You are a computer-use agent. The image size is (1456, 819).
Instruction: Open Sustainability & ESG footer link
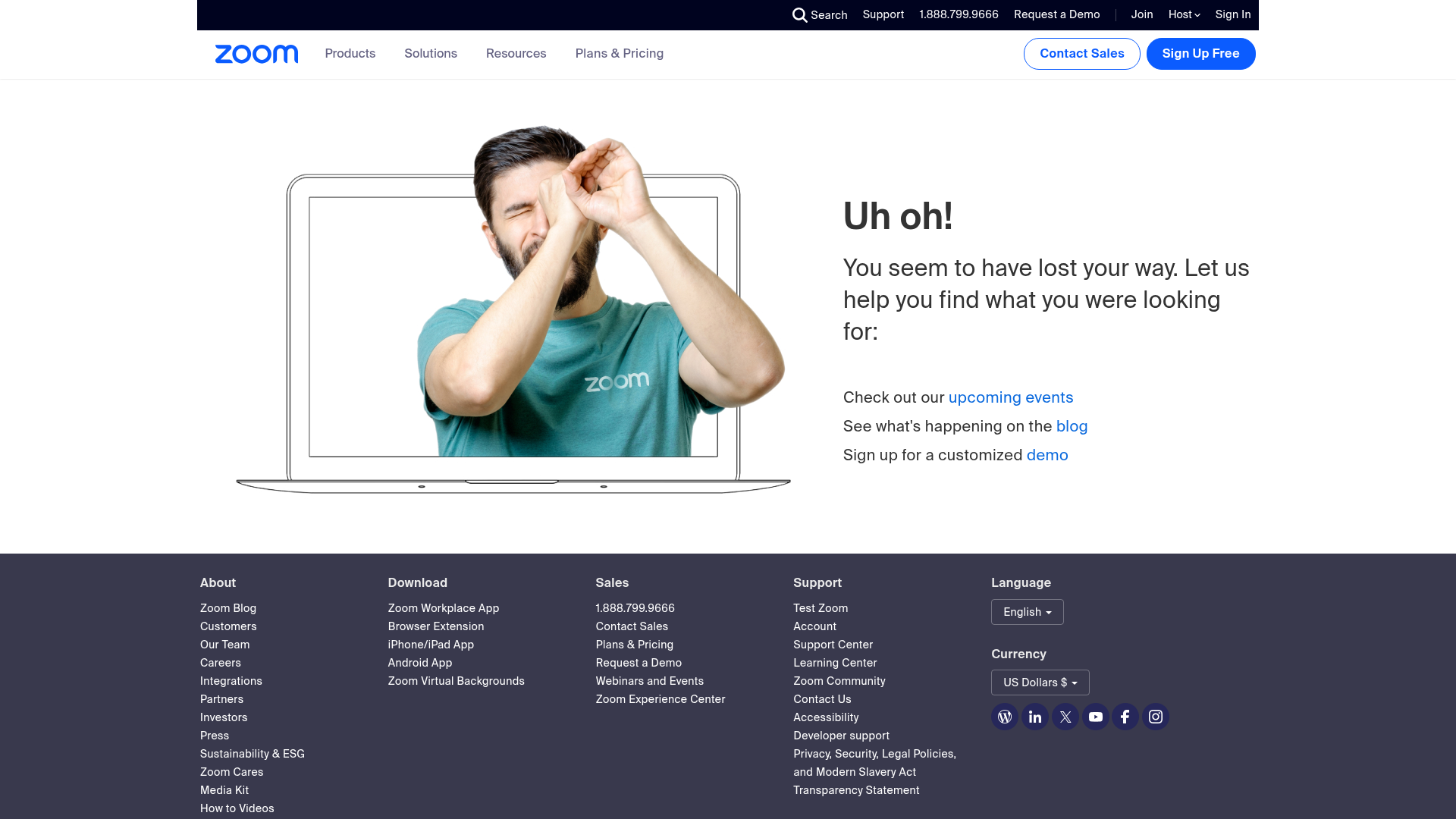coord(253,754)
